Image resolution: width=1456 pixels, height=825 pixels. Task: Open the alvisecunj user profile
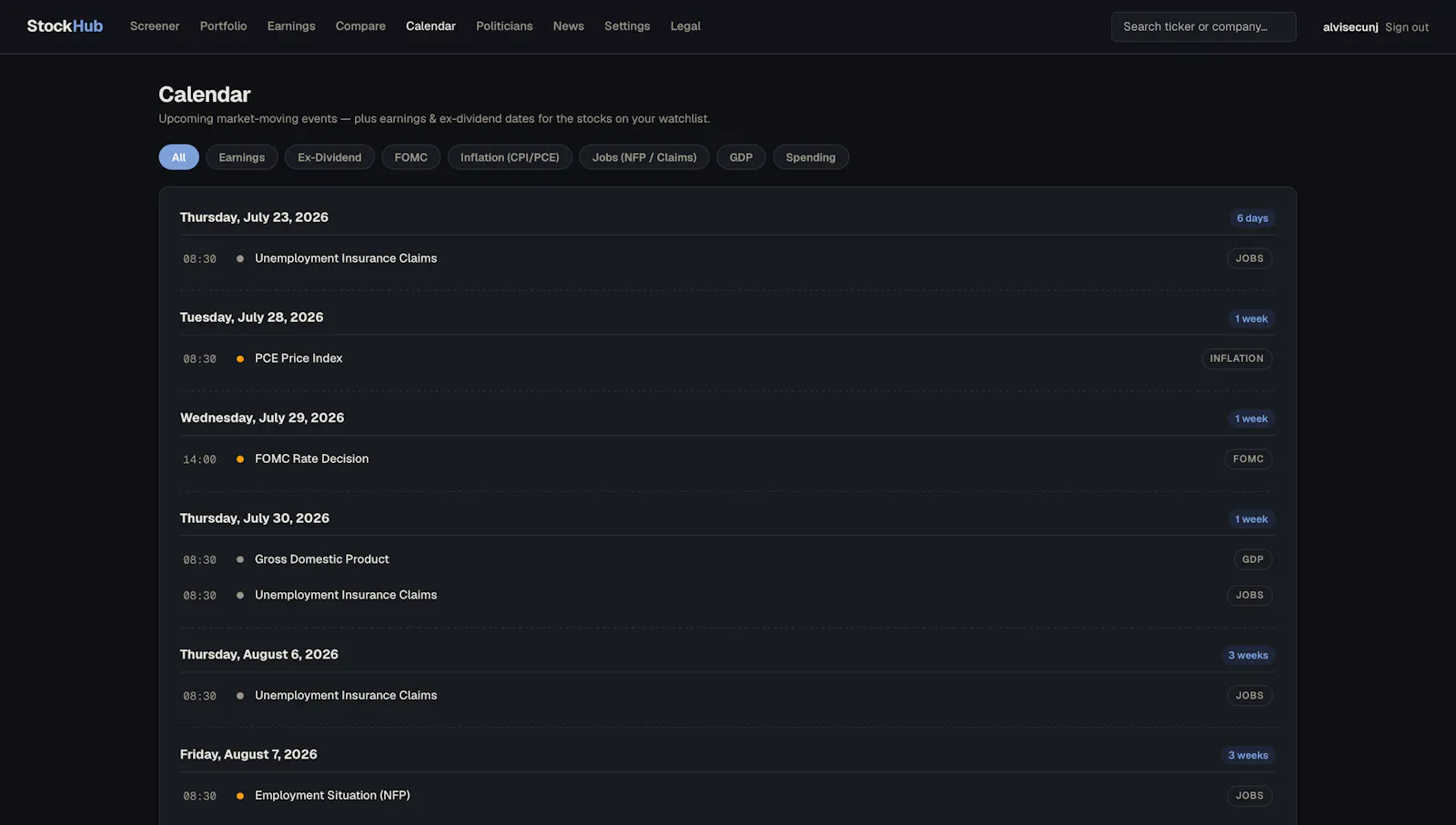[x=1350, y=27]
